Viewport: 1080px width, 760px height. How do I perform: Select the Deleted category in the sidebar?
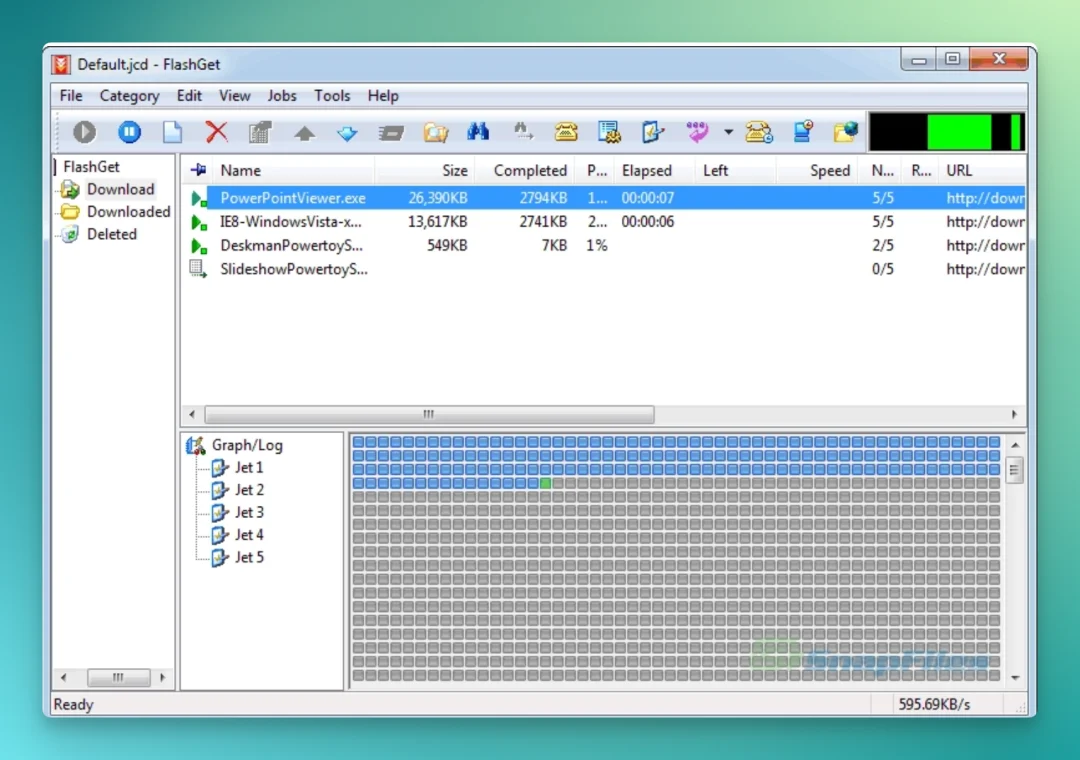point(112,234)
